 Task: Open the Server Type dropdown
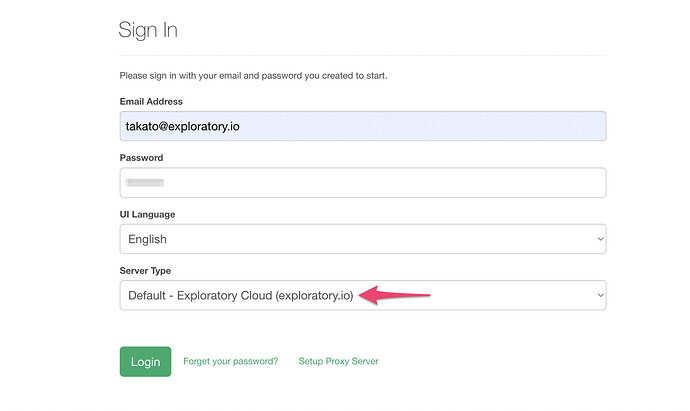[x=363, y=295]
